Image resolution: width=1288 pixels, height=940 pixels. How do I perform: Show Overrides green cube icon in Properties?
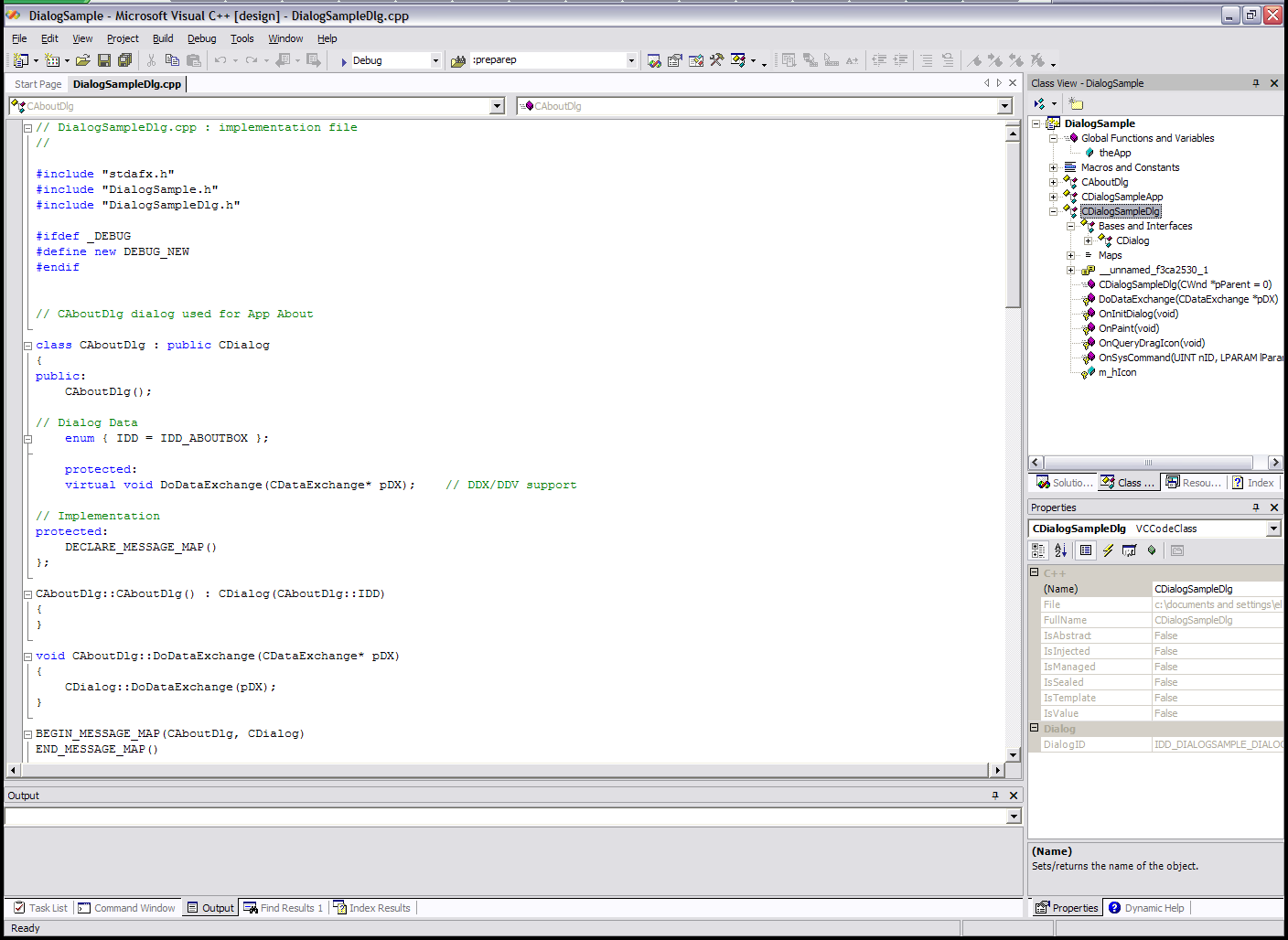click(x=1152, y=550)
